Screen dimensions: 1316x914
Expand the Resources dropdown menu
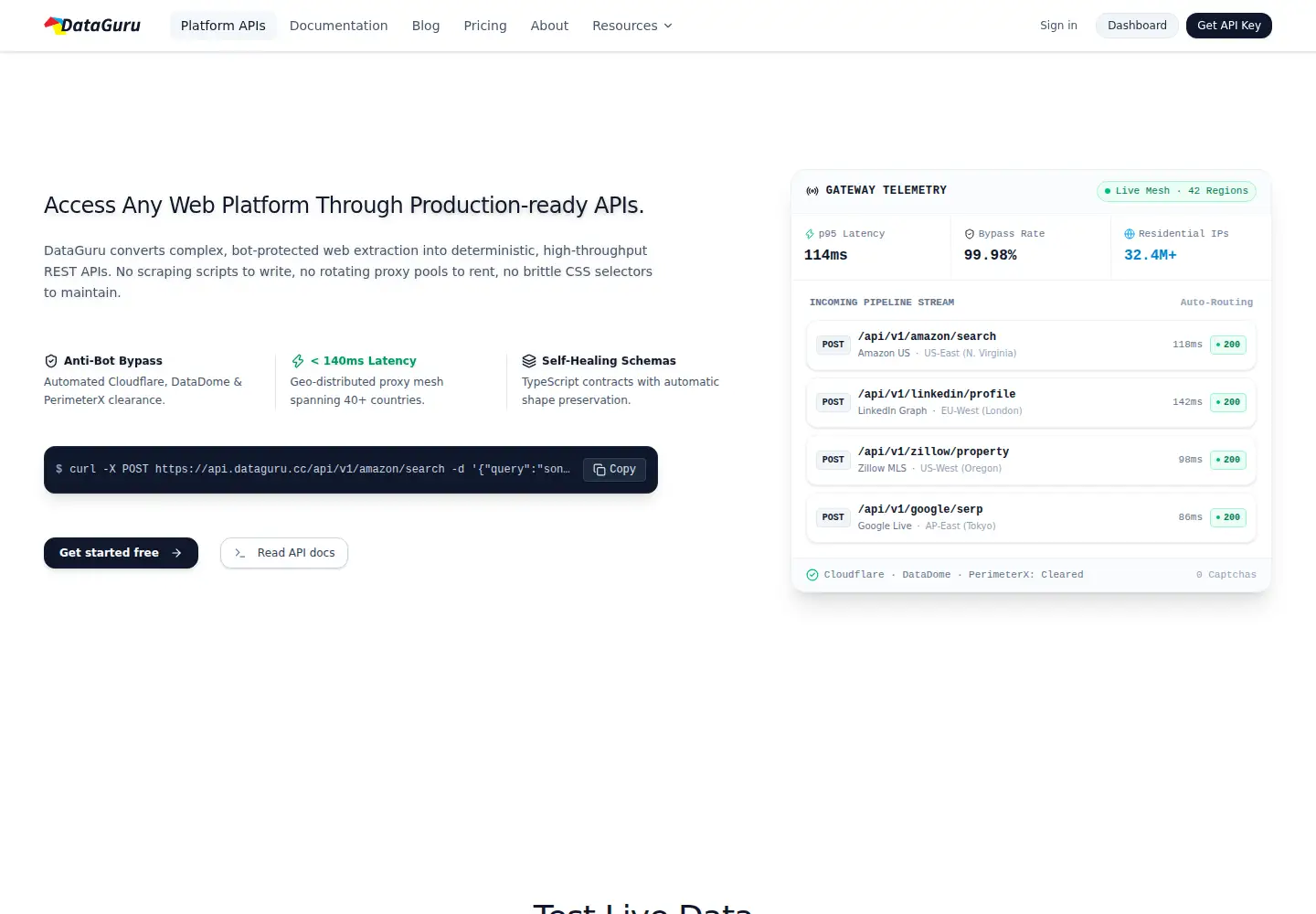632,26
